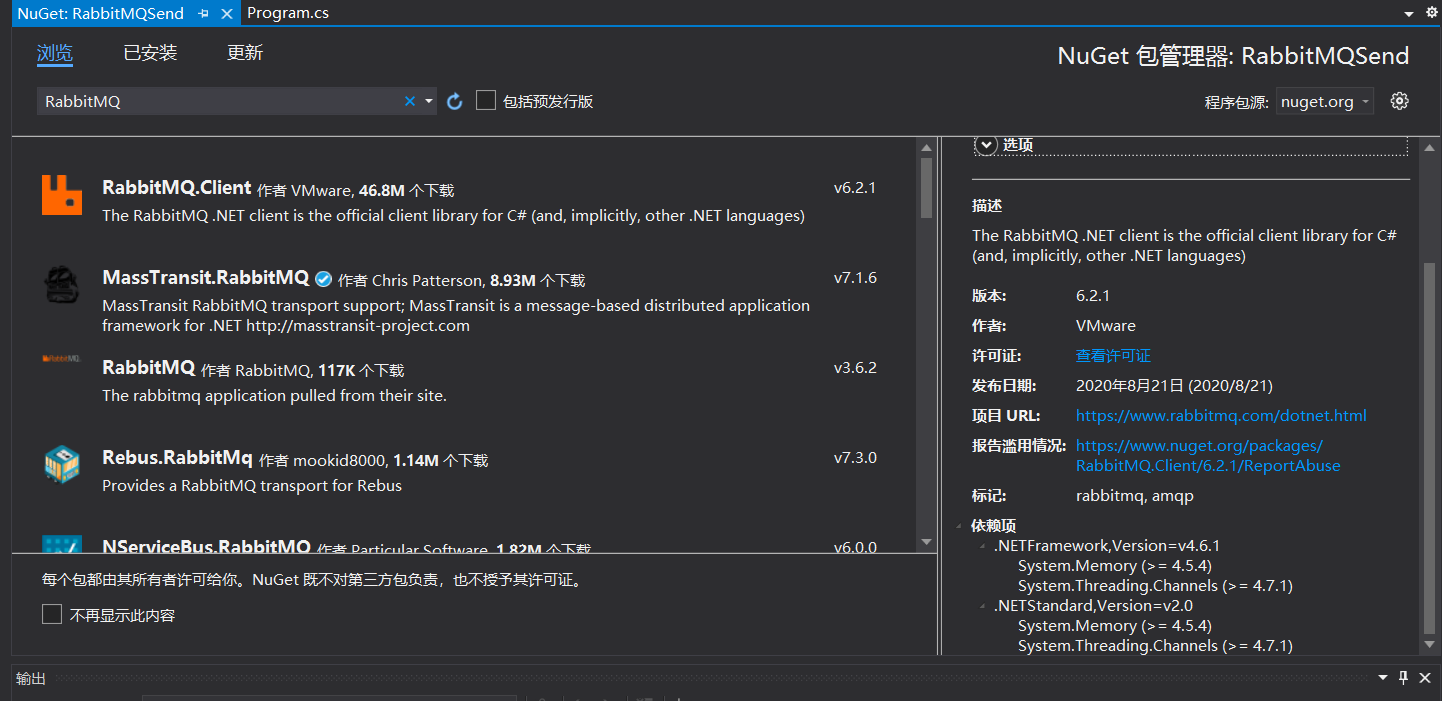Switch to the Browse tab
Viewport: 1442px width, 701px height.
[55, 54]
